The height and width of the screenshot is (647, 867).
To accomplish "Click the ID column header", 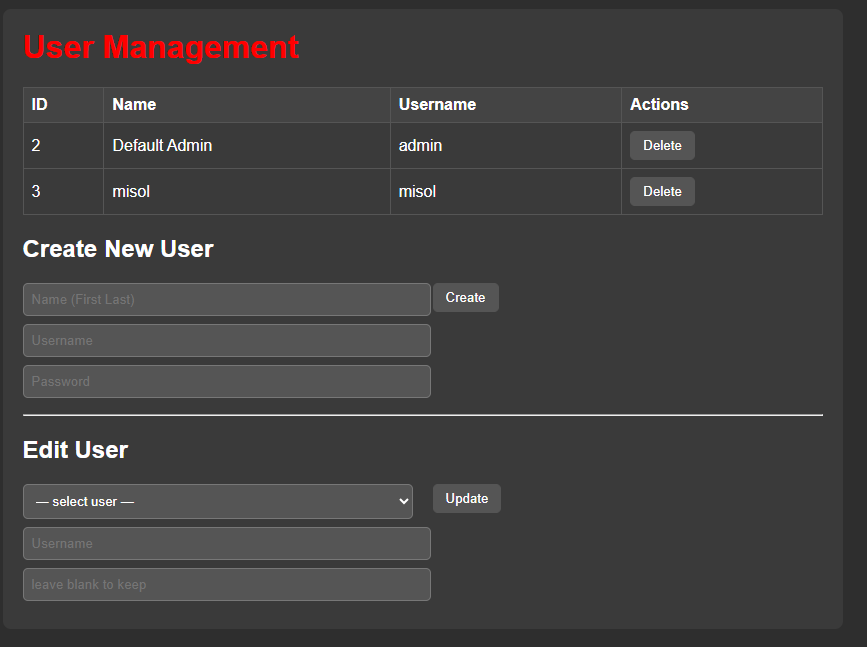I will [x=40, y=105].
